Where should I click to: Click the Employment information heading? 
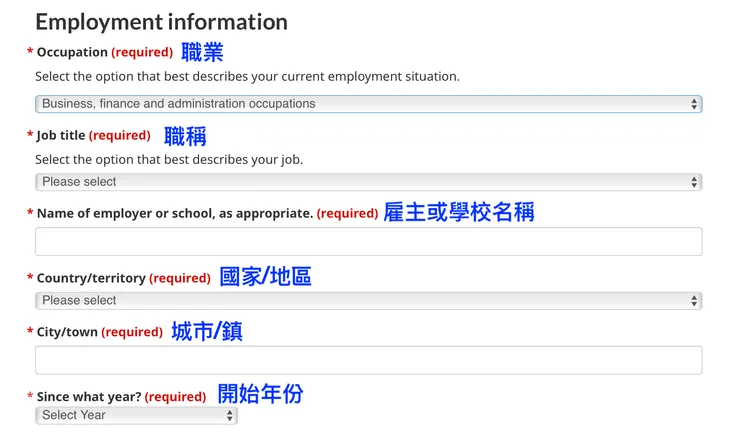[161, 21]
